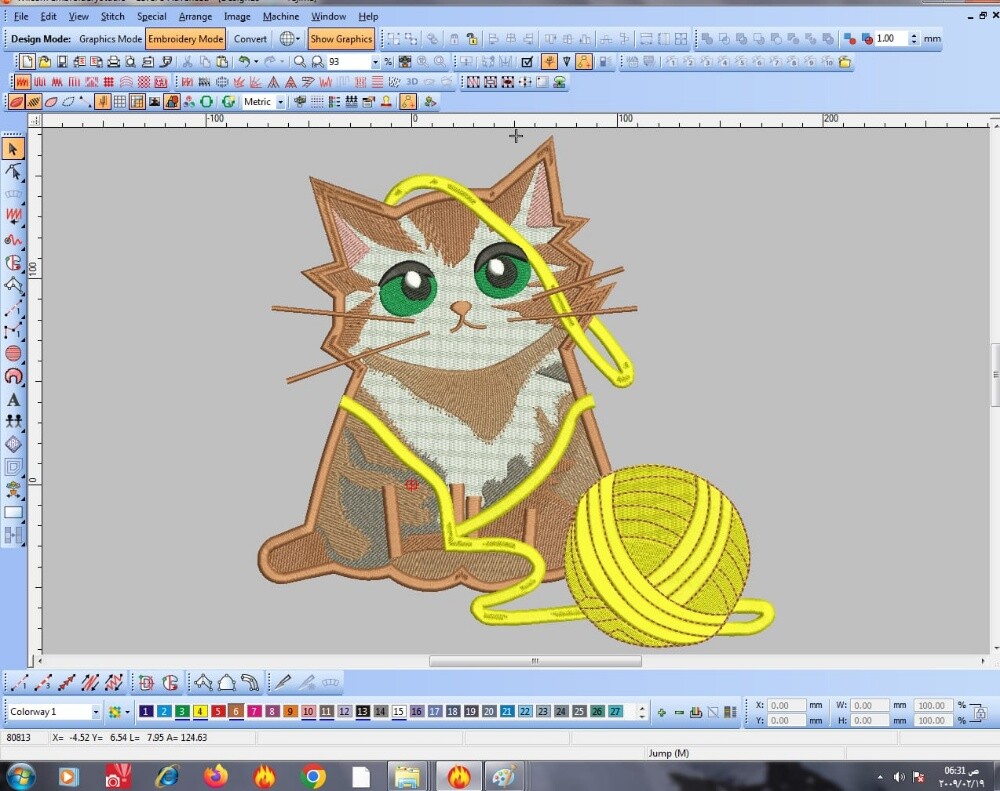Open the zoom percentage dropdown

[x=375, y=62]
